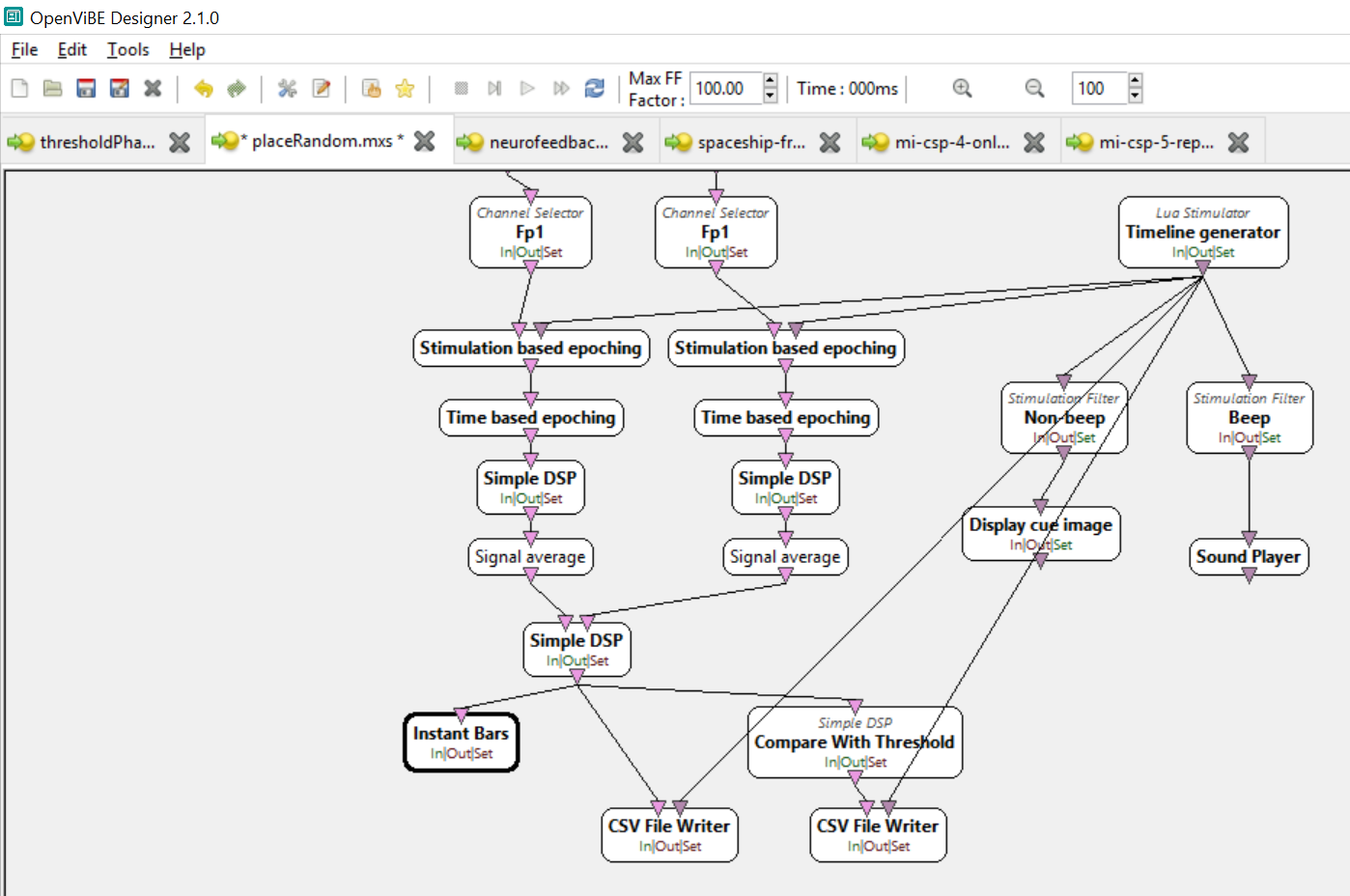
Task: Decrease zoom percentage with the down arrow
Action: click(x=1136, y=97)
